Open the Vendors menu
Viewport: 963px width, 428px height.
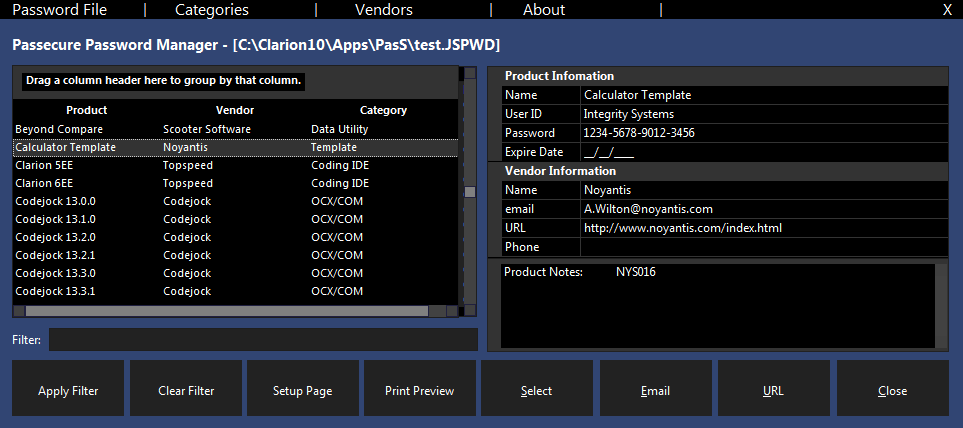click(383, 10)
